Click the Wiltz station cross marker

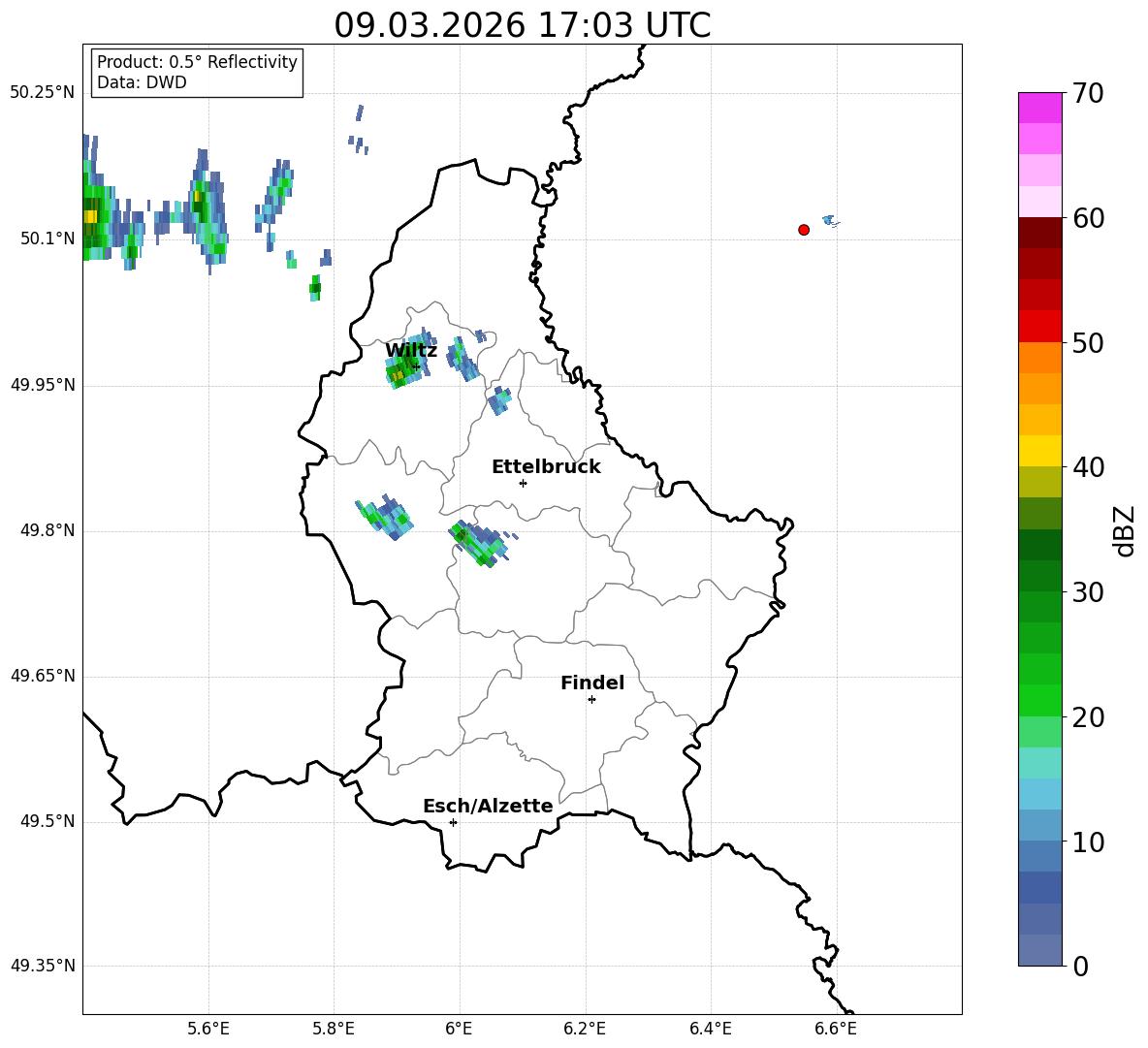(416, 366)
